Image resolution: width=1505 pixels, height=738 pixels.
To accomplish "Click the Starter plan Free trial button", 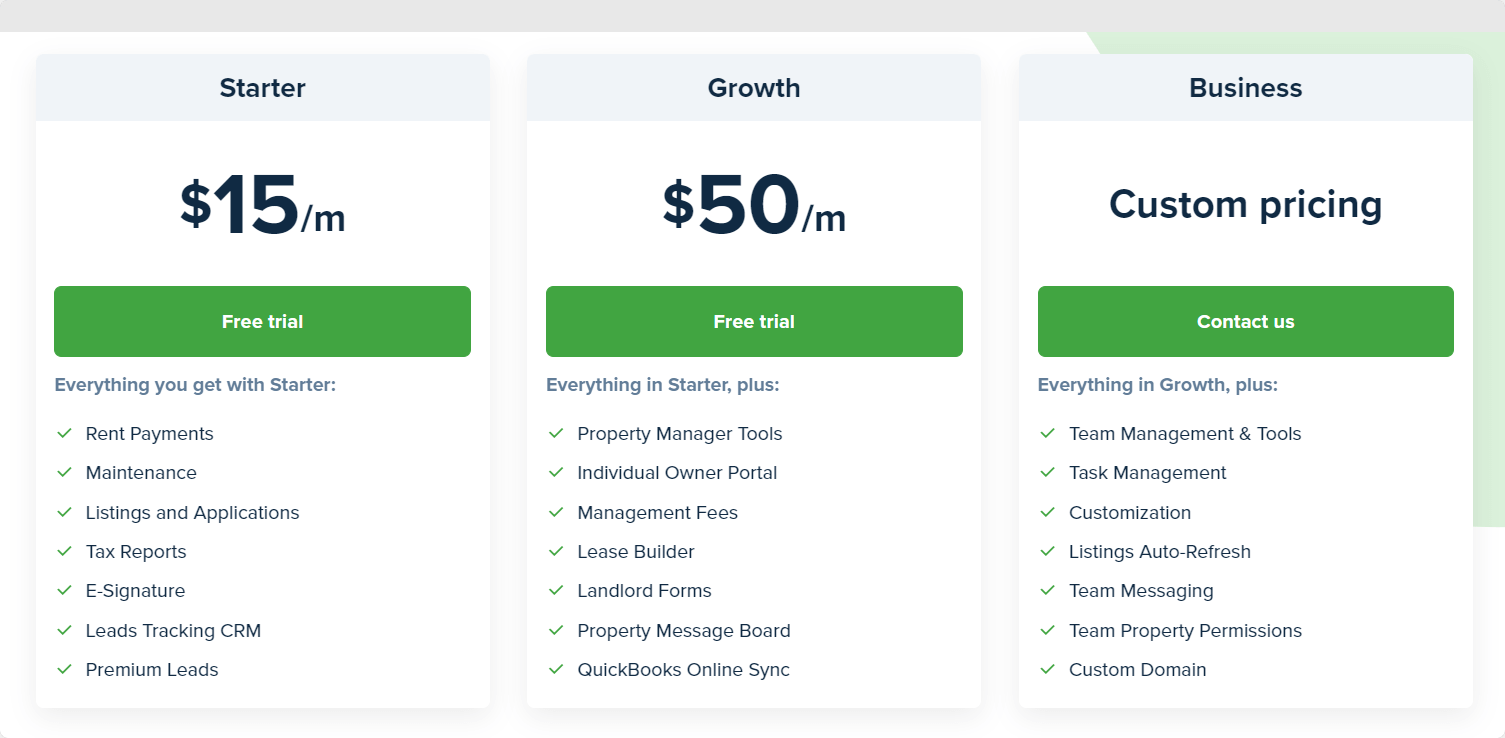I will coord(262,321).
